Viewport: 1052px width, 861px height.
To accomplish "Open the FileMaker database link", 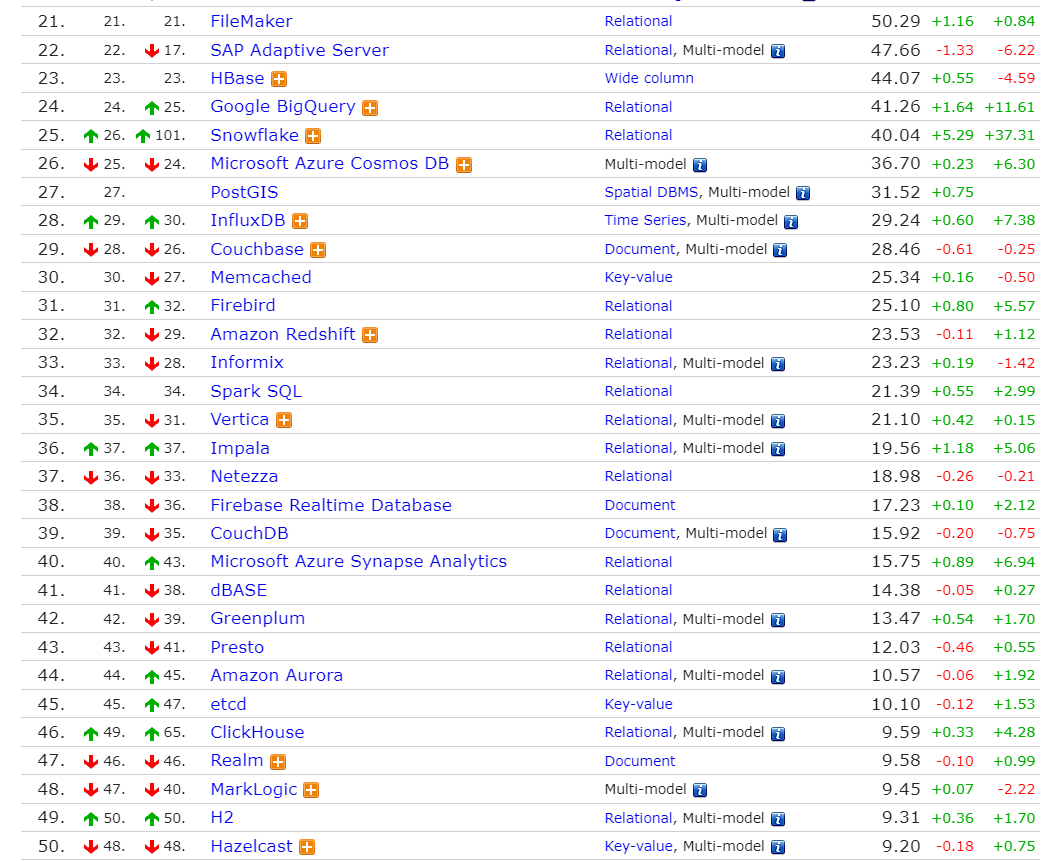I will (252, 21).
